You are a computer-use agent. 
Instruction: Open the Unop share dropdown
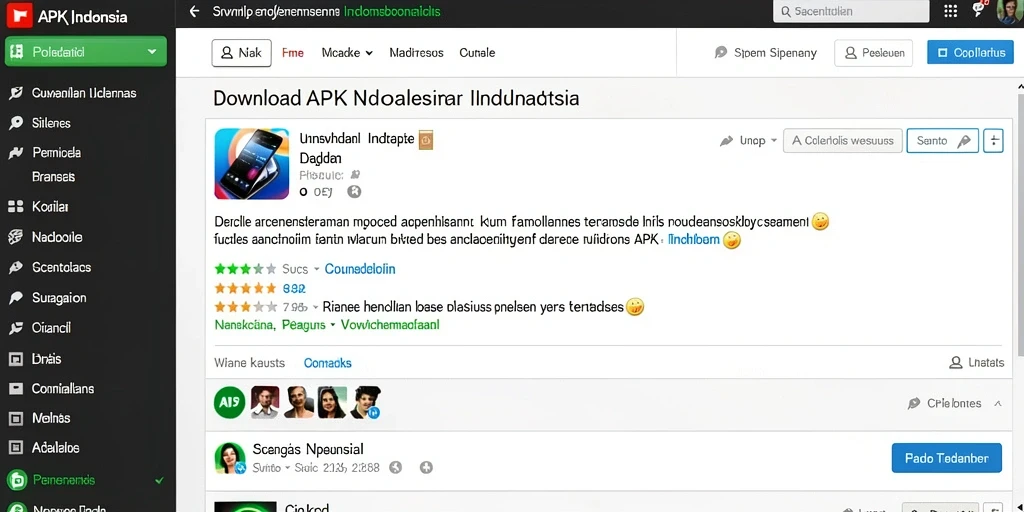pos(748,140)
